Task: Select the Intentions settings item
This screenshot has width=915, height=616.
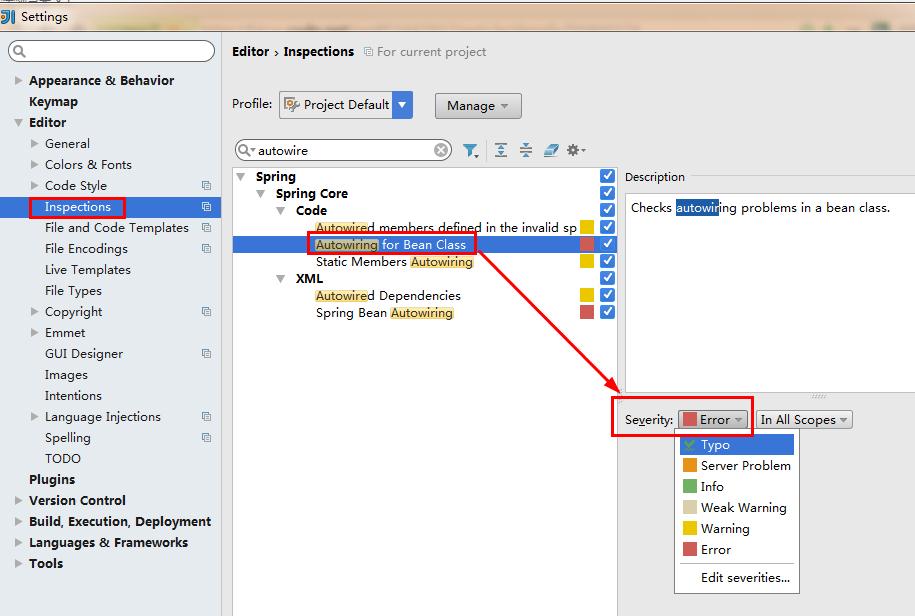Action: [73, 396]
